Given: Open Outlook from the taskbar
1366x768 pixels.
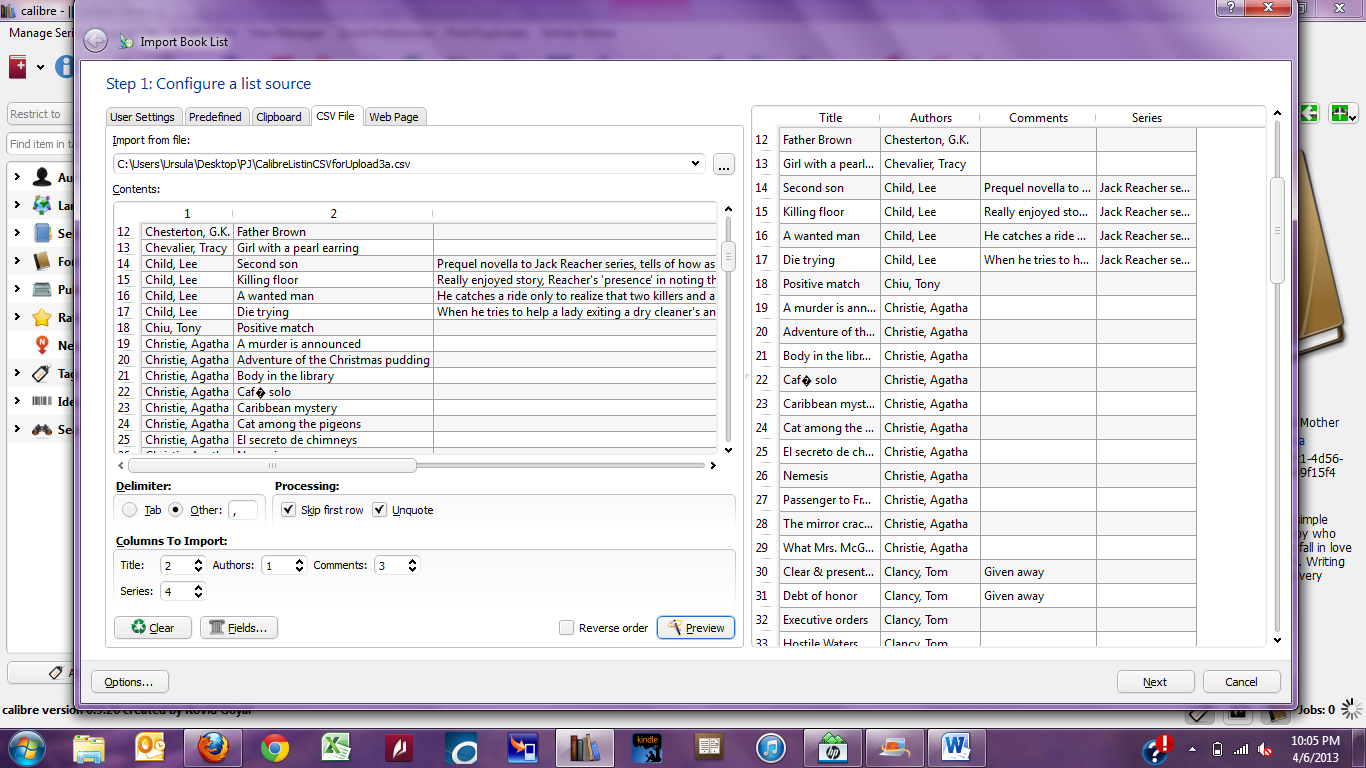Looking at the screenshot, I should tap(151, 747).
